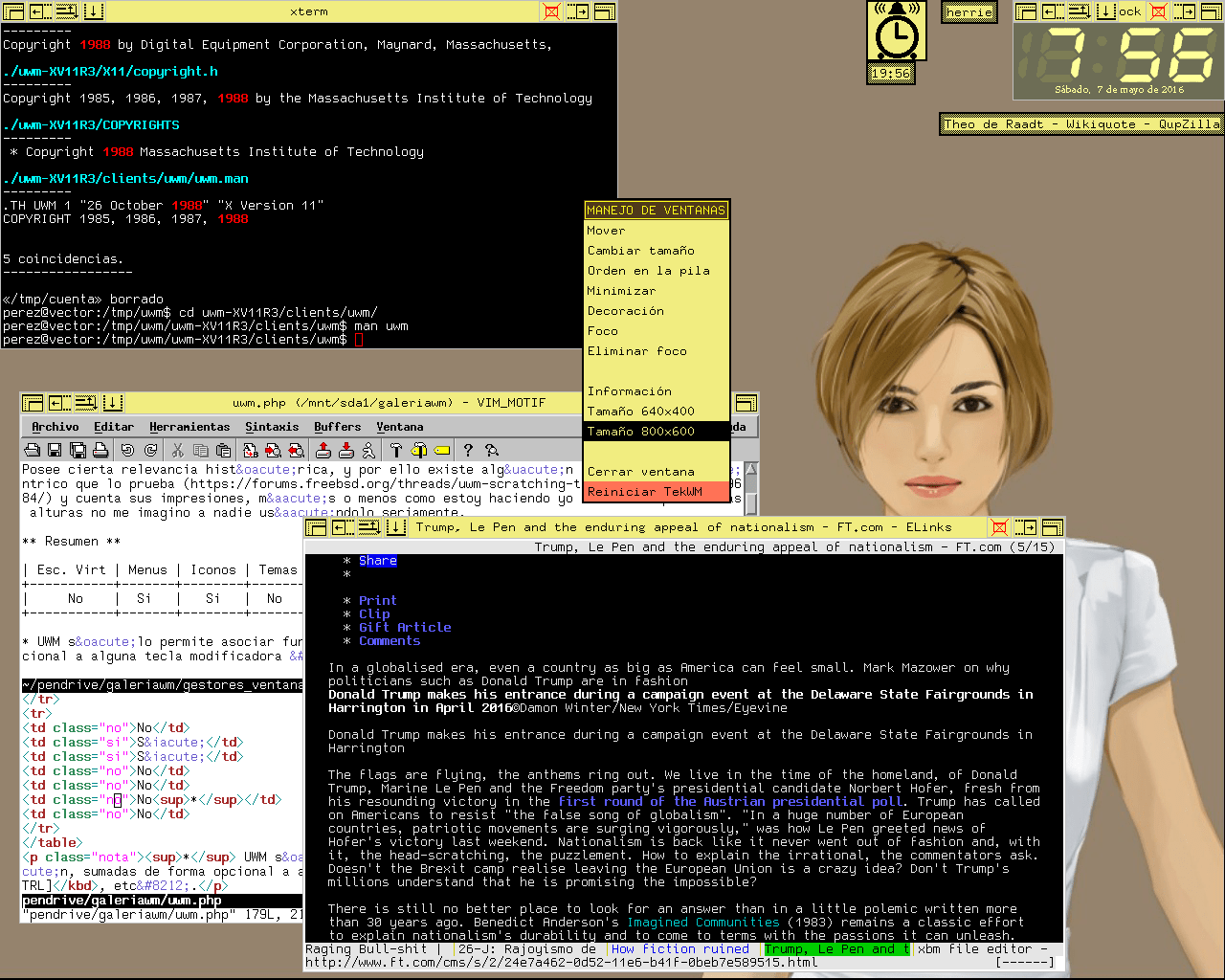The height and width of the screenshot is (980, 1225).
Task: Choose Minimizar in the window menu
Action: pos(657,291)
